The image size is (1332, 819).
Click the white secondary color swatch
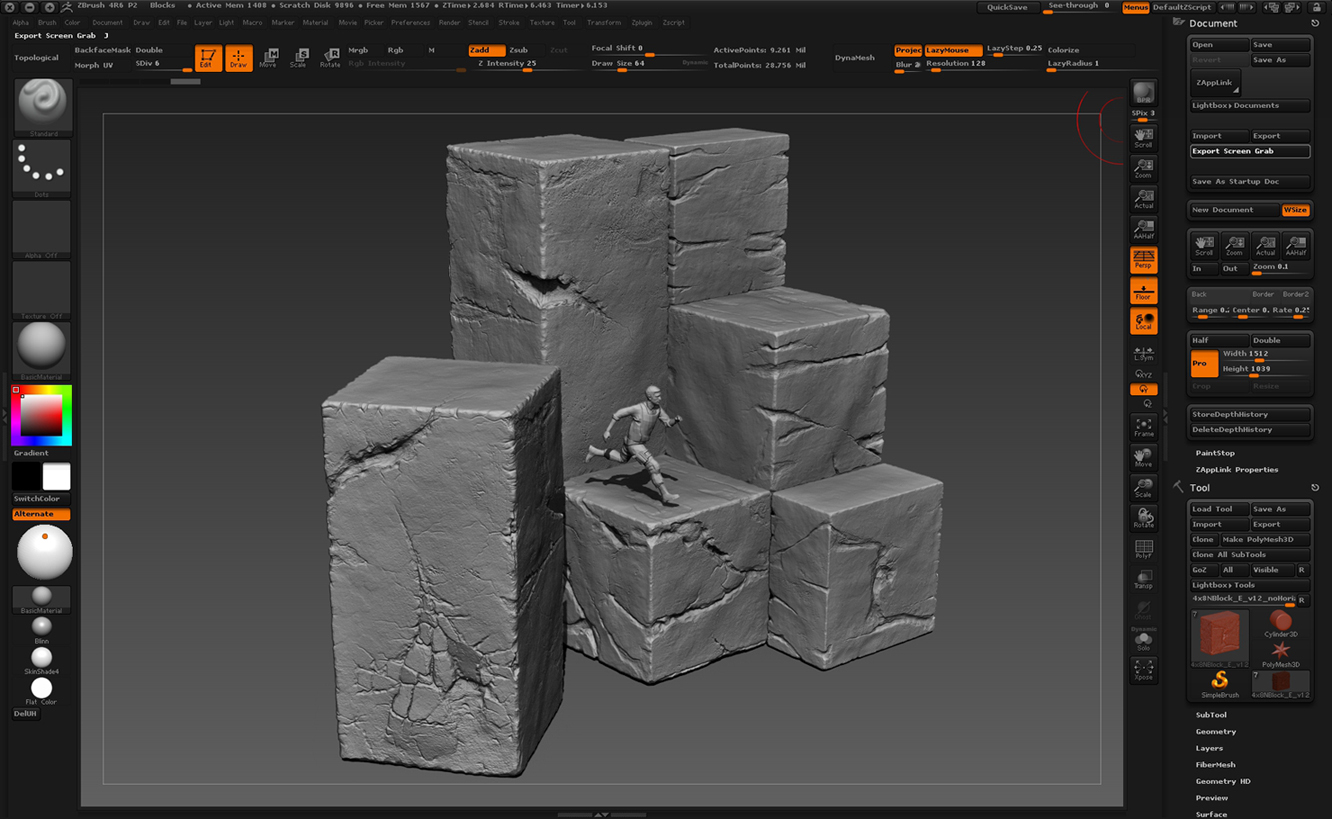coord(57,477)
